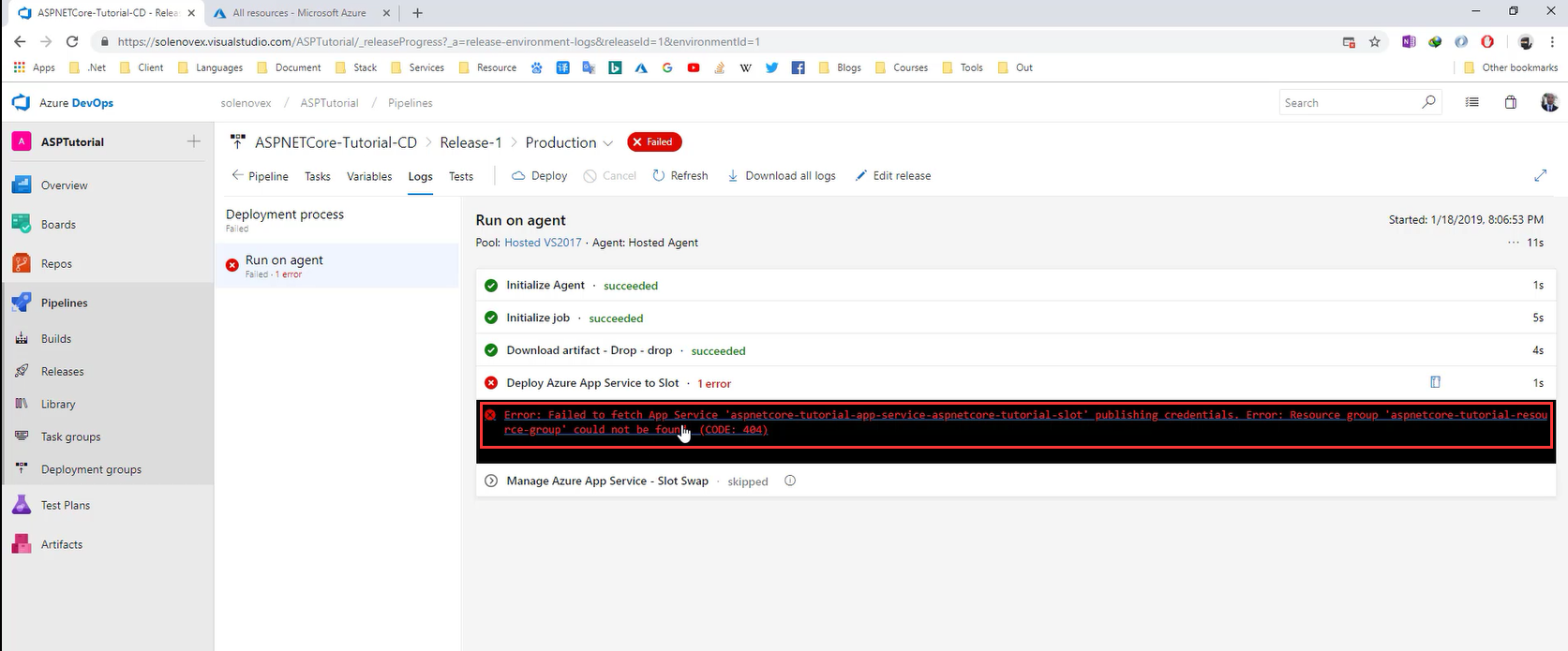The height and width of the screenshot is (651, 1568).
Task: Go to Release-1 in the breadcrumb
Action: coord(470,142)
